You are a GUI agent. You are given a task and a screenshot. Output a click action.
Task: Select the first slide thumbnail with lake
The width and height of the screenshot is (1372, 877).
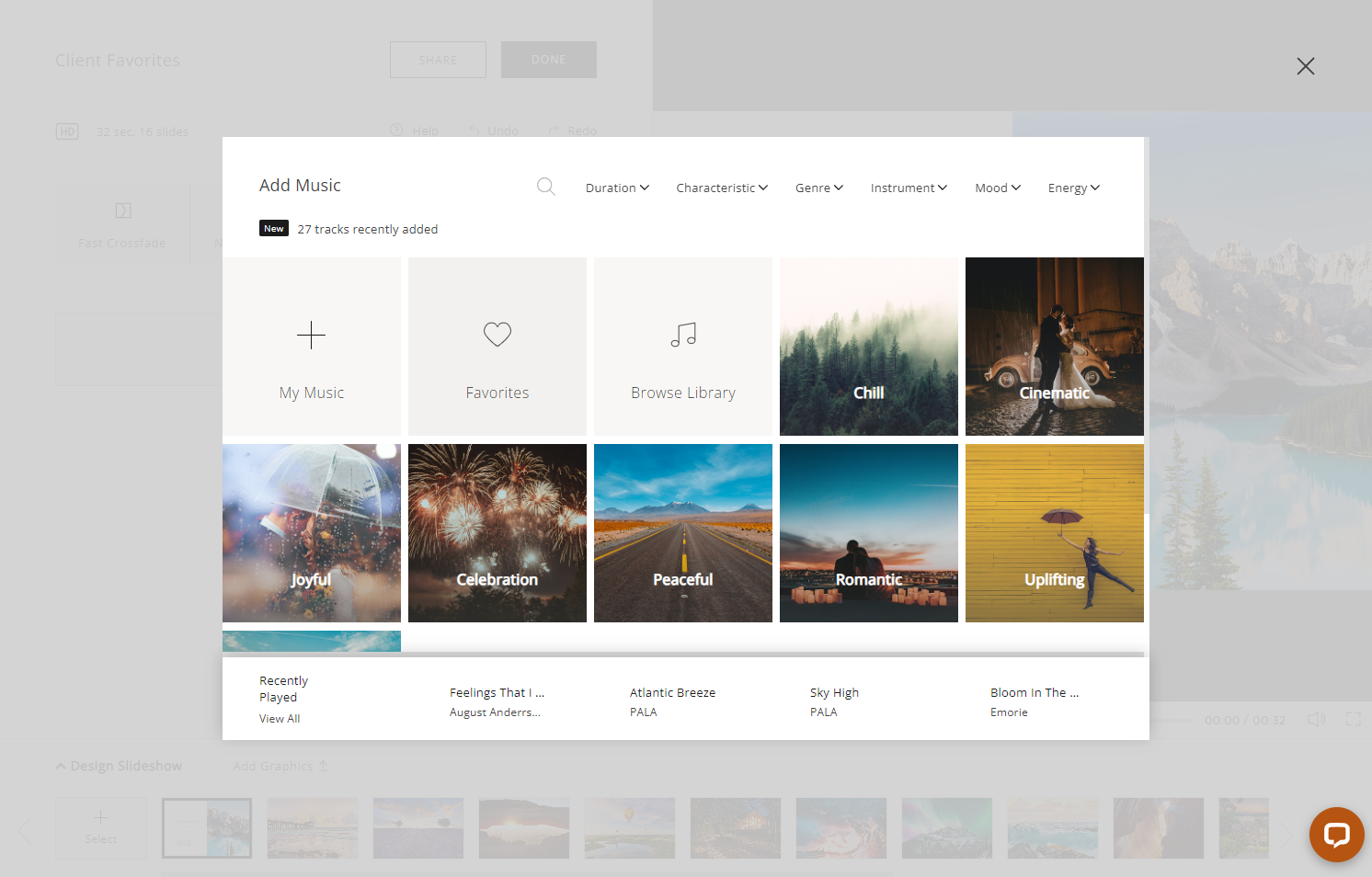(x=207, y=828)
